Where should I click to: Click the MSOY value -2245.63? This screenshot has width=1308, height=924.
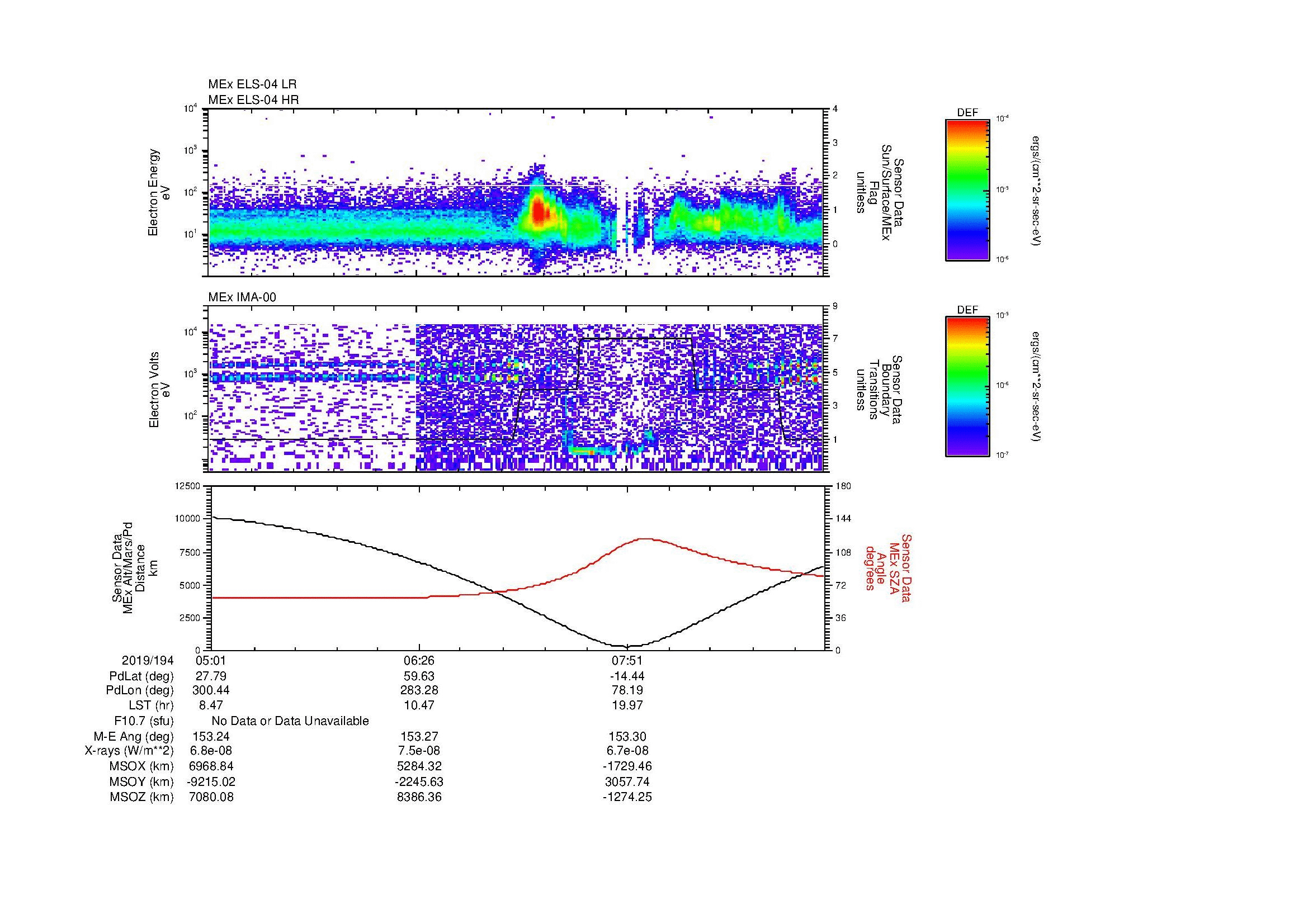419,781
